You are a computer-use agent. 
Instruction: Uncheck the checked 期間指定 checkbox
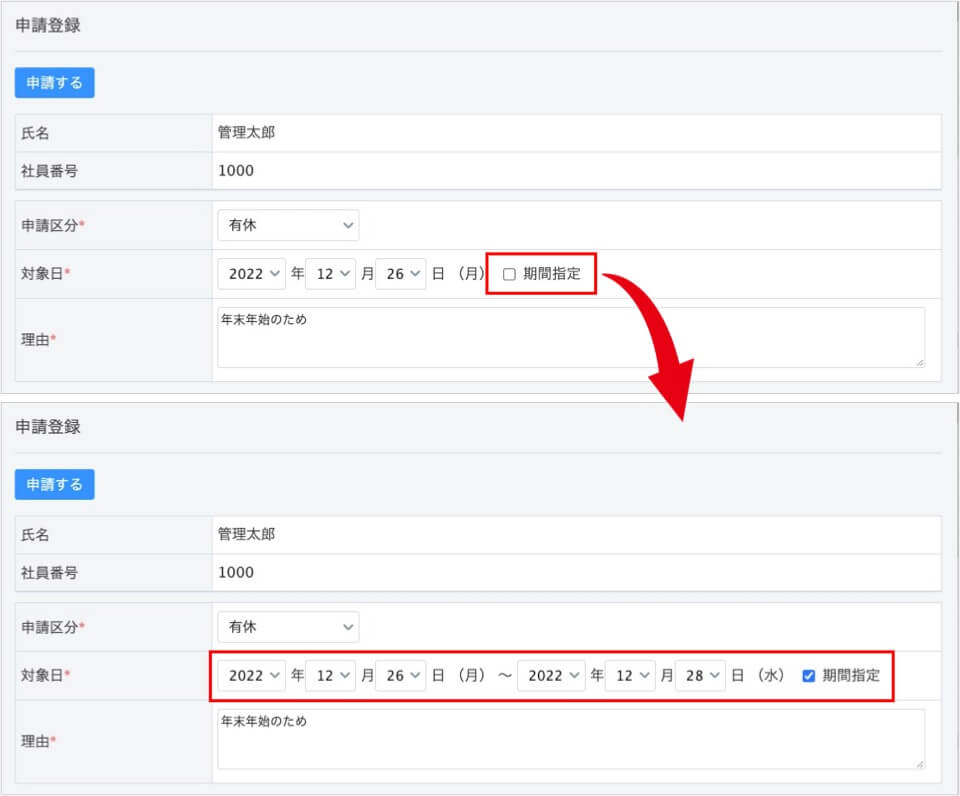[809, 676]
